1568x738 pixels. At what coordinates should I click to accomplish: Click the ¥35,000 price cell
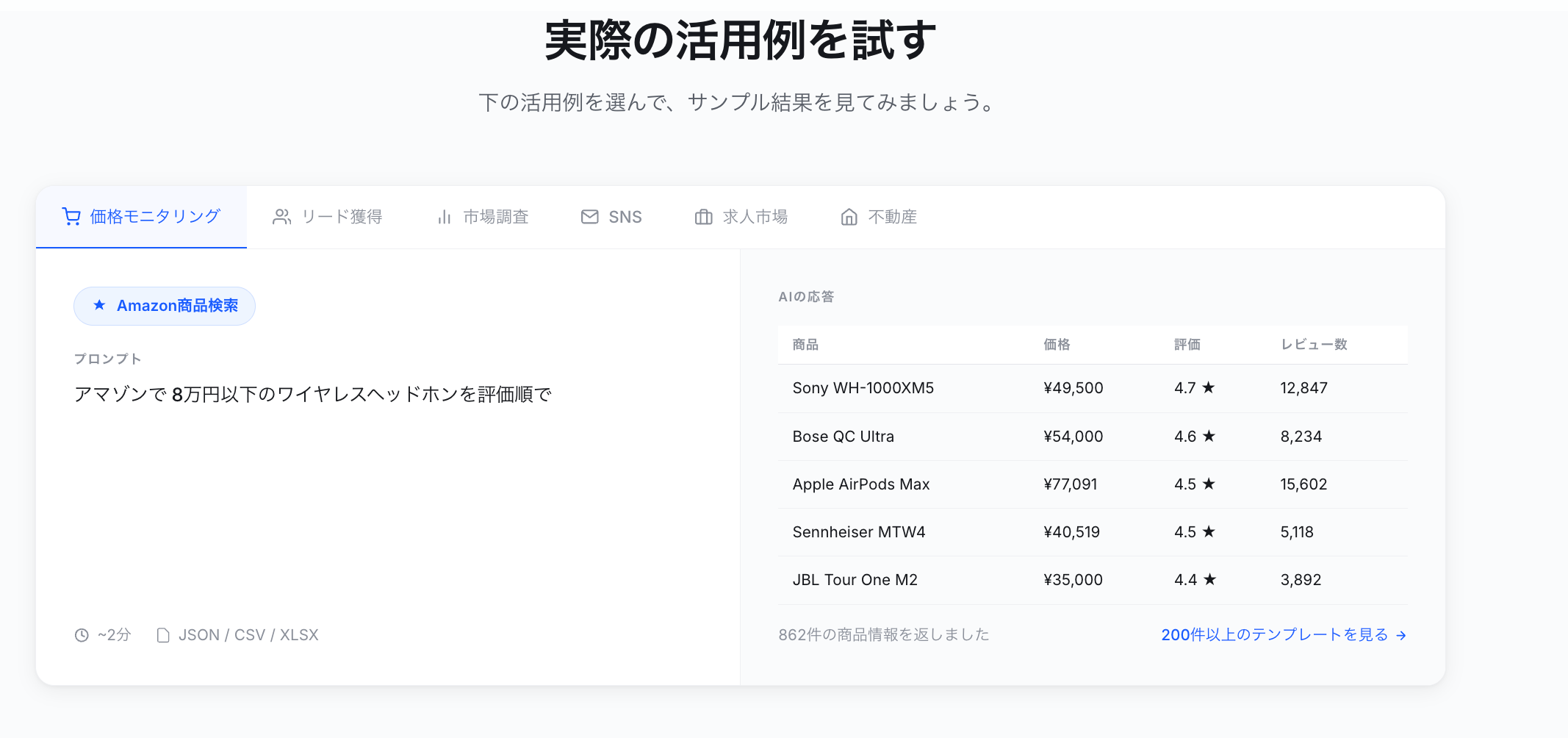(1073, 580)
